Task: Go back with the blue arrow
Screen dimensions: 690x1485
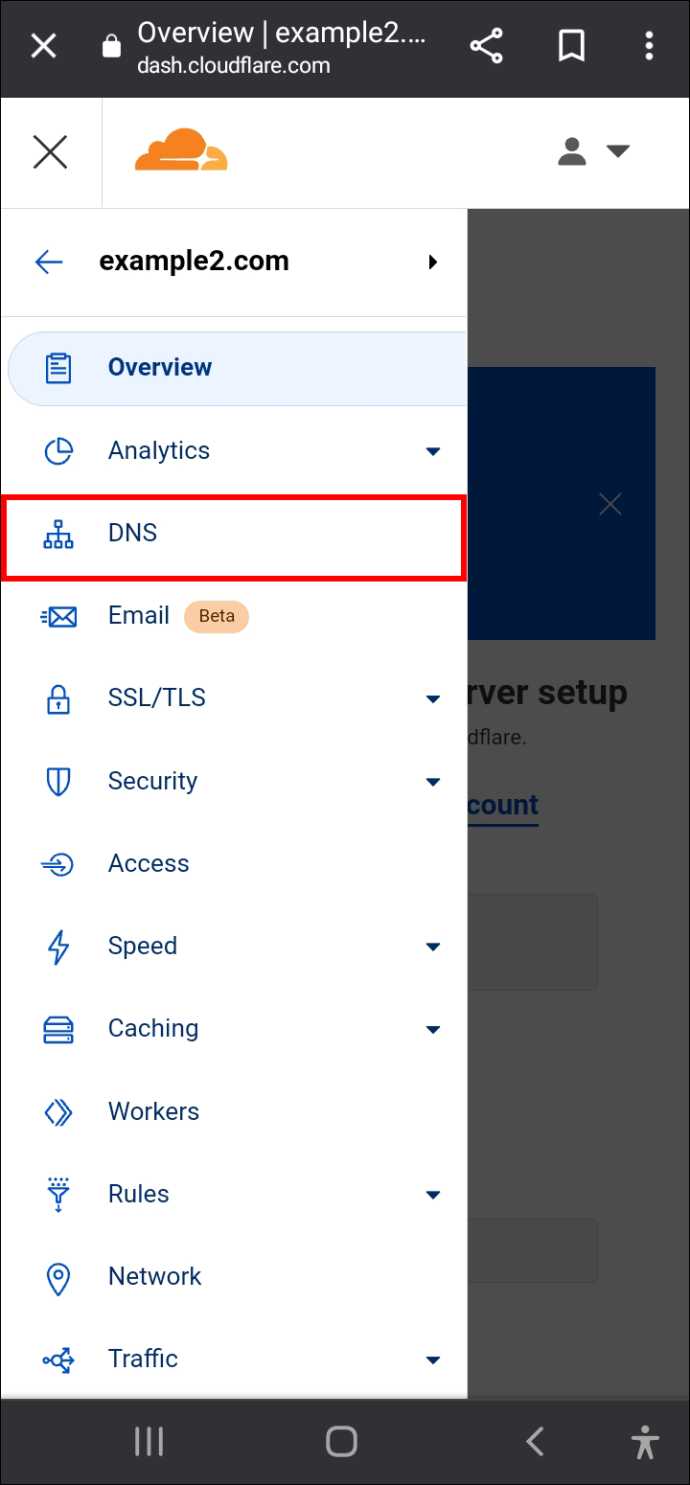Action: pos(49,262)
